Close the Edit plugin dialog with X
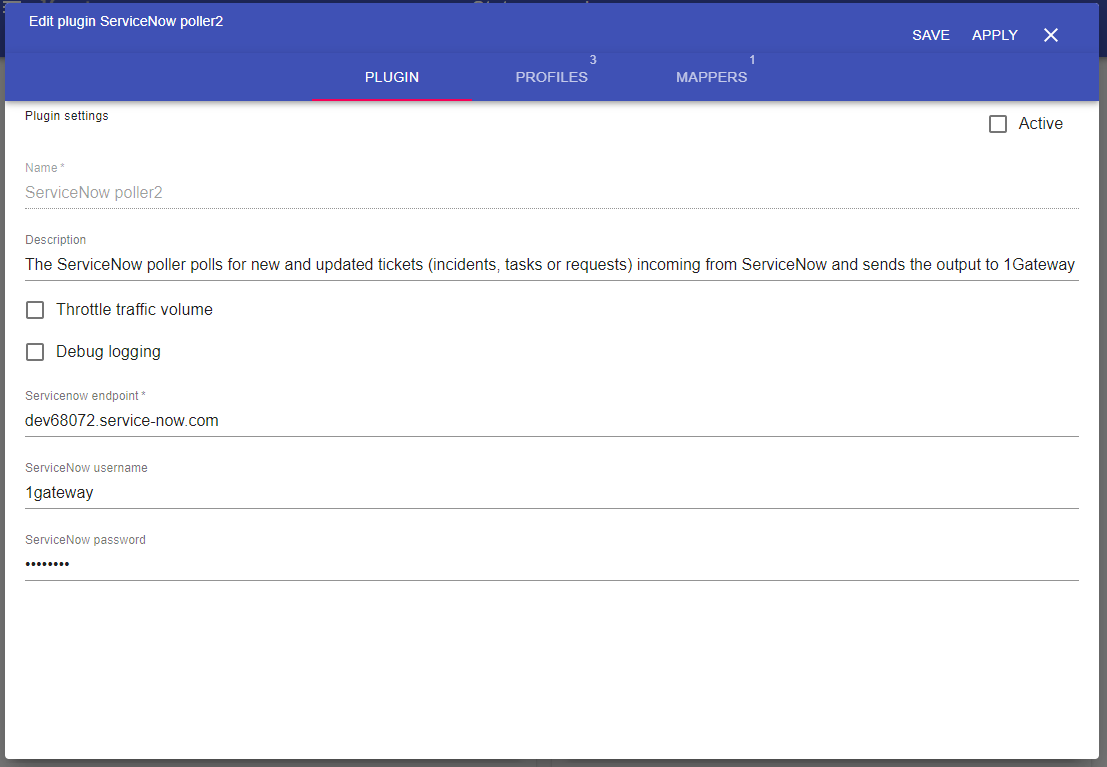 (x=1051, y=35)
